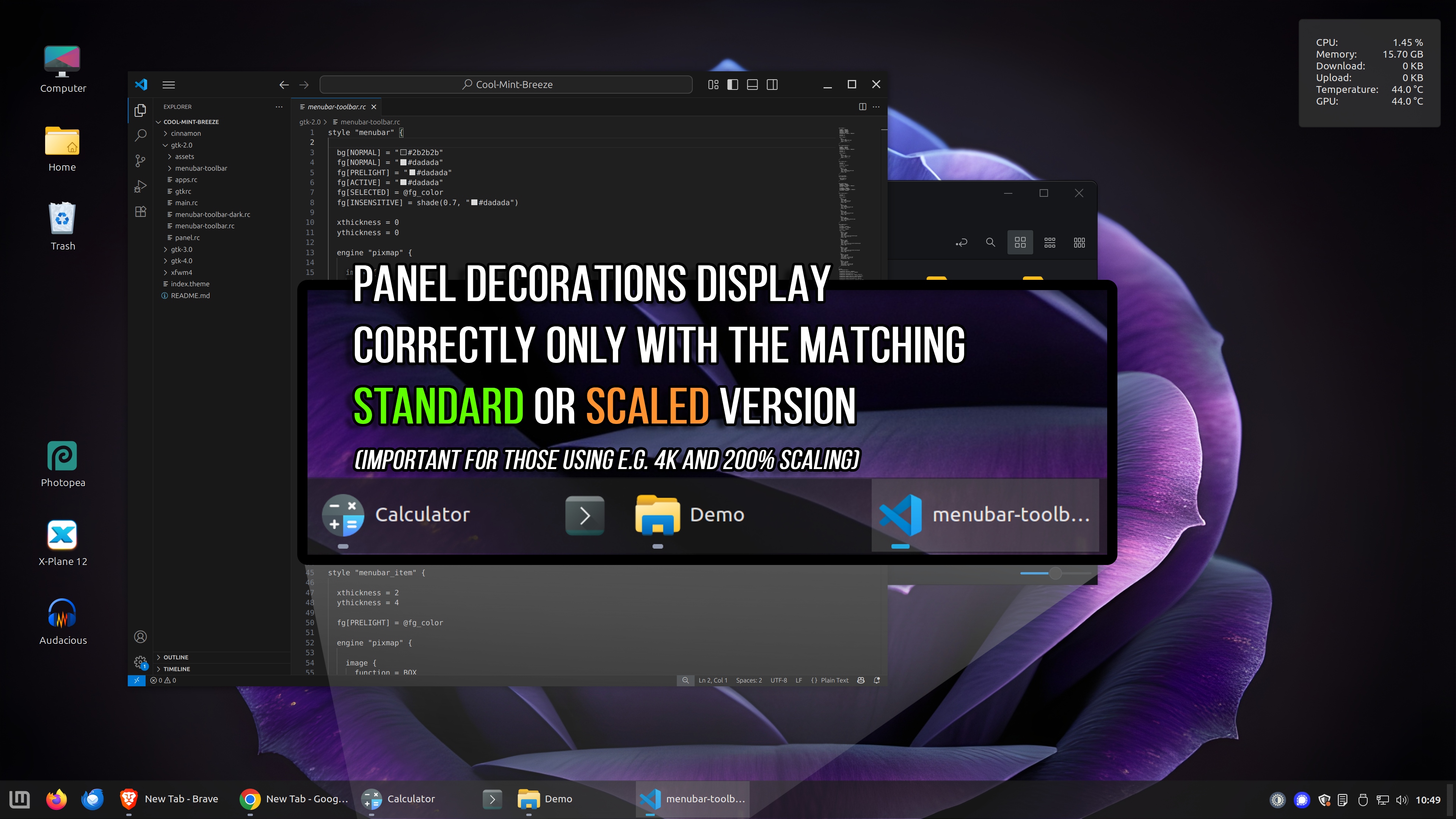Open Calculator from the taskbar
Viewport: 1456px width, 819px height.
pyautogui.click(x=399, y=799)
